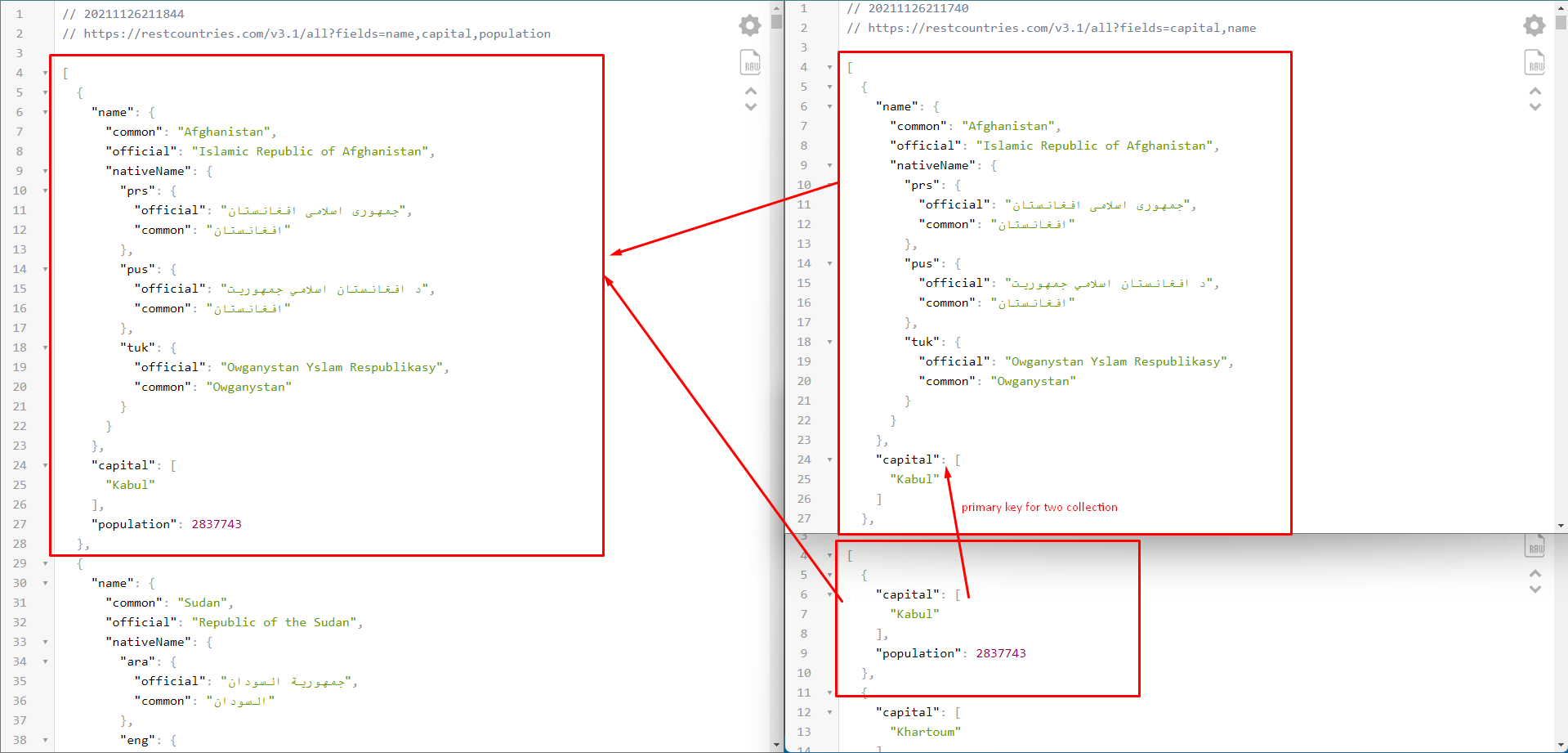This screenshot has width=1568, height=753.
Task: Click timestamp comment "20211126211740"
Action: pos(908,8)
